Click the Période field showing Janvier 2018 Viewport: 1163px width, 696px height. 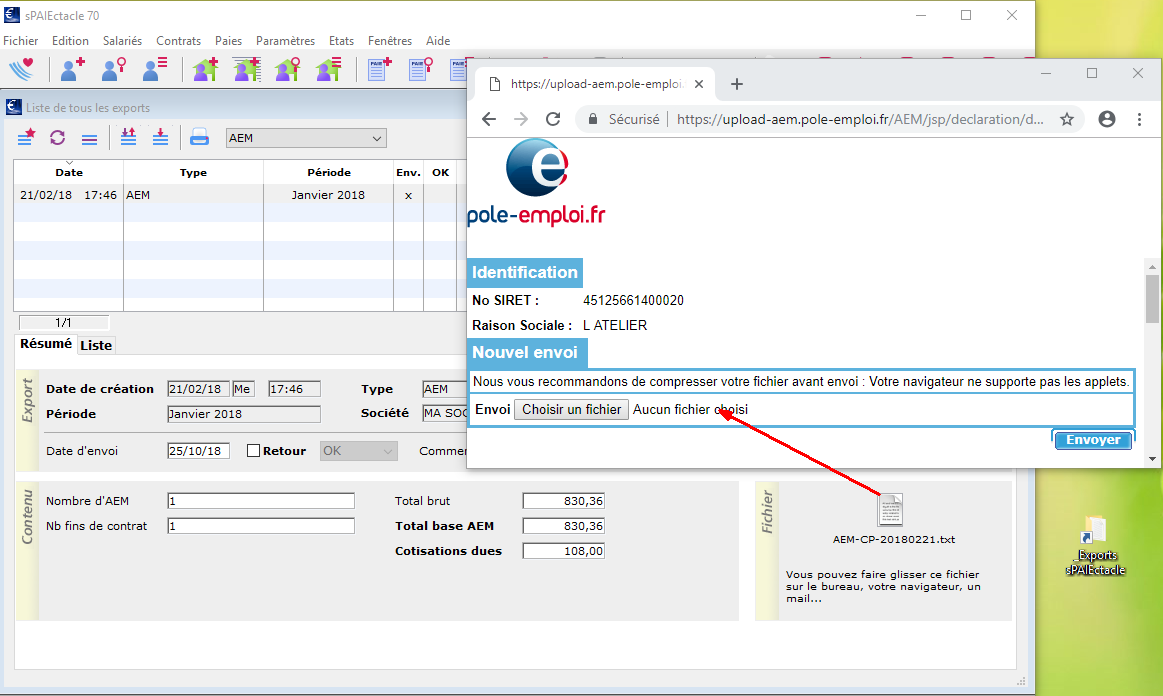pos(244,414)
